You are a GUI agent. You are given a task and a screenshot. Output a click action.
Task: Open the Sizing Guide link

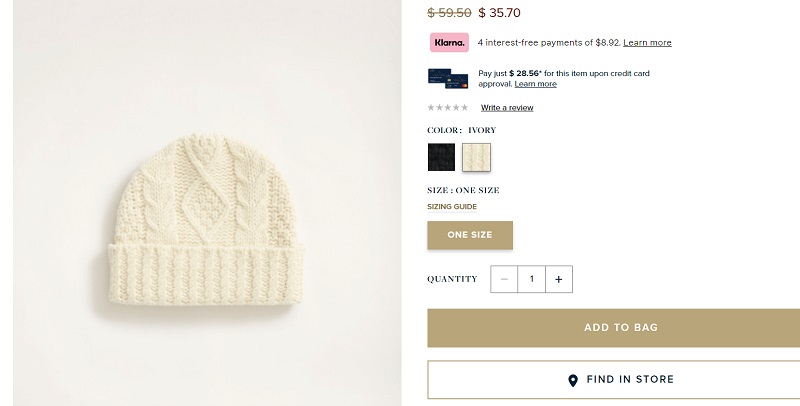click(x=452, y=207)
